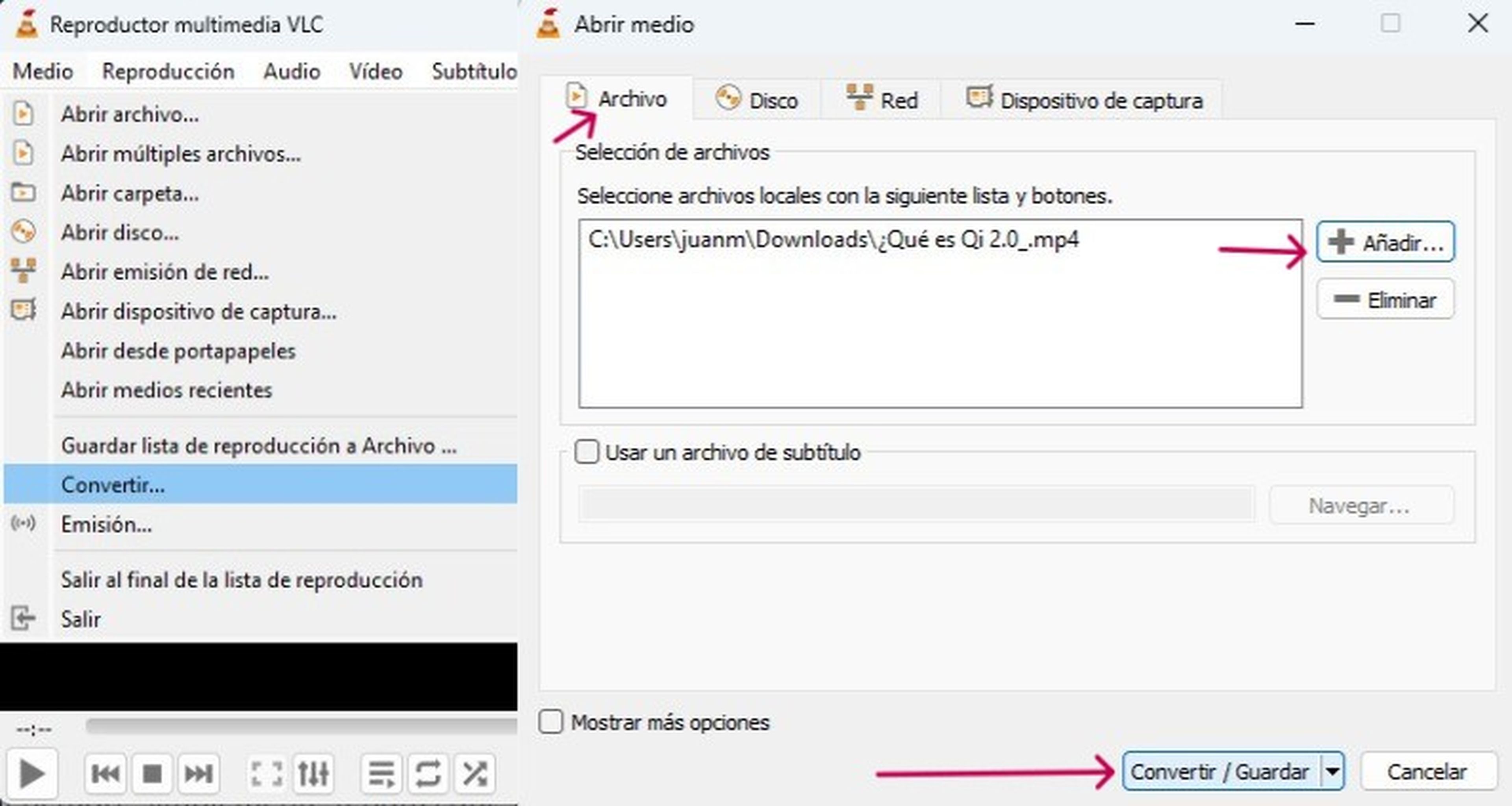
Task: Open the Reproducción menu
Action: pyautogui.click(x=168, y=71)
